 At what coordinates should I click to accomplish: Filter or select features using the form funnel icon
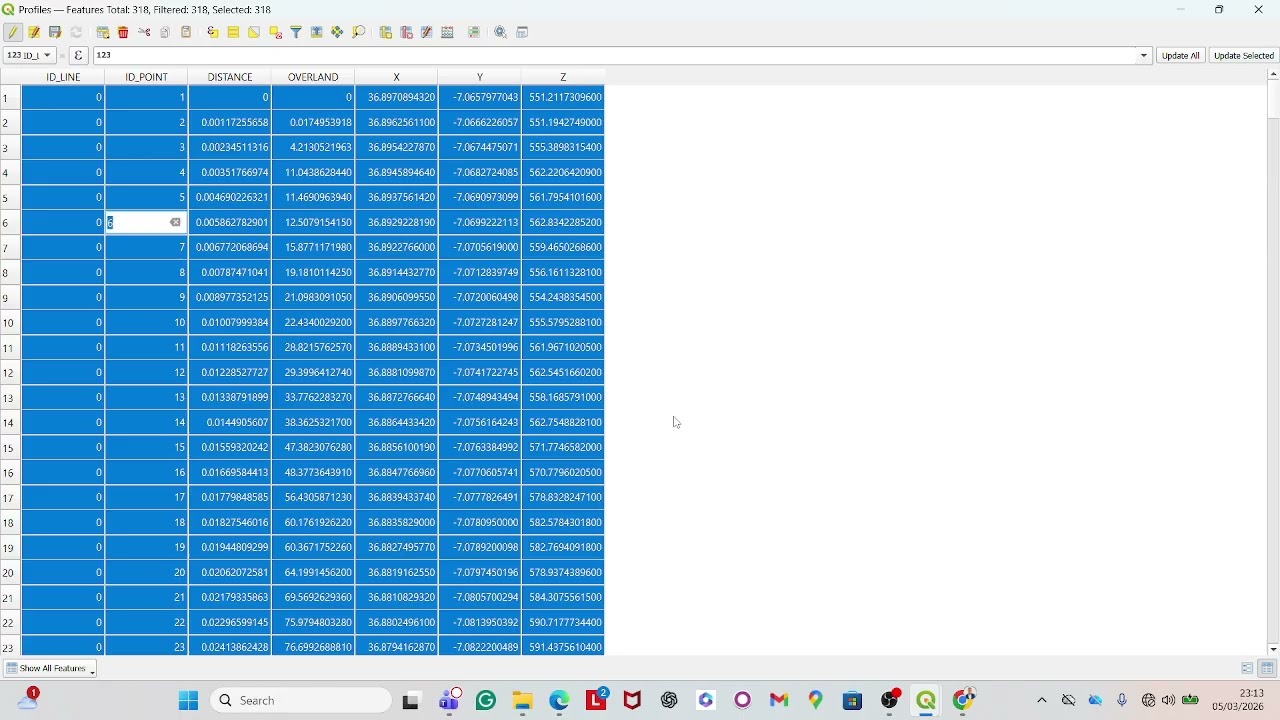[296, 32]
